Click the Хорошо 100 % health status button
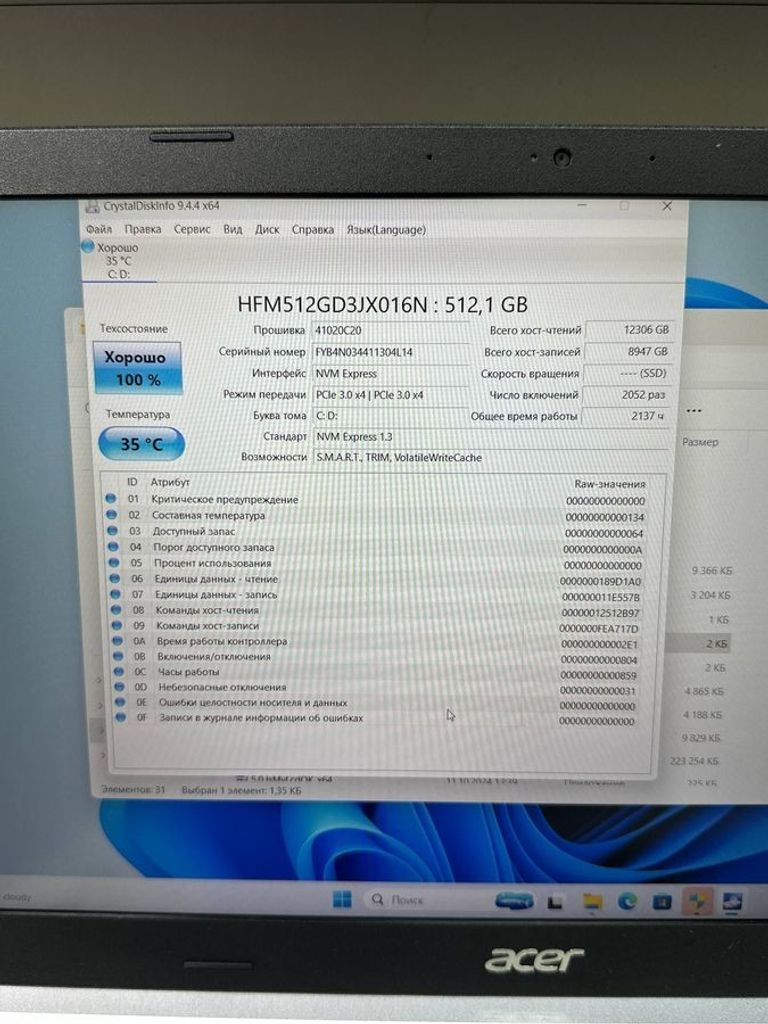 pos(138,368)
